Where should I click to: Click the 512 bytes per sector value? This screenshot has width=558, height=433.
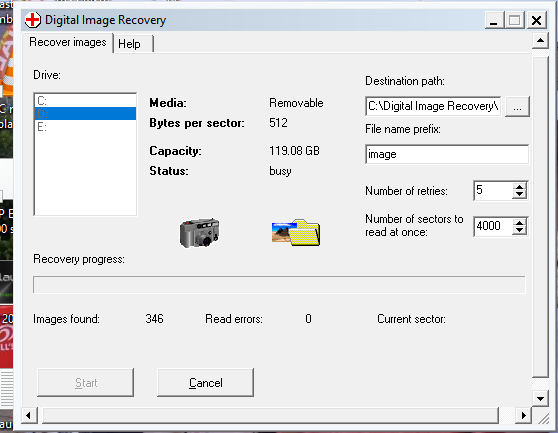[x=278, y=123]
